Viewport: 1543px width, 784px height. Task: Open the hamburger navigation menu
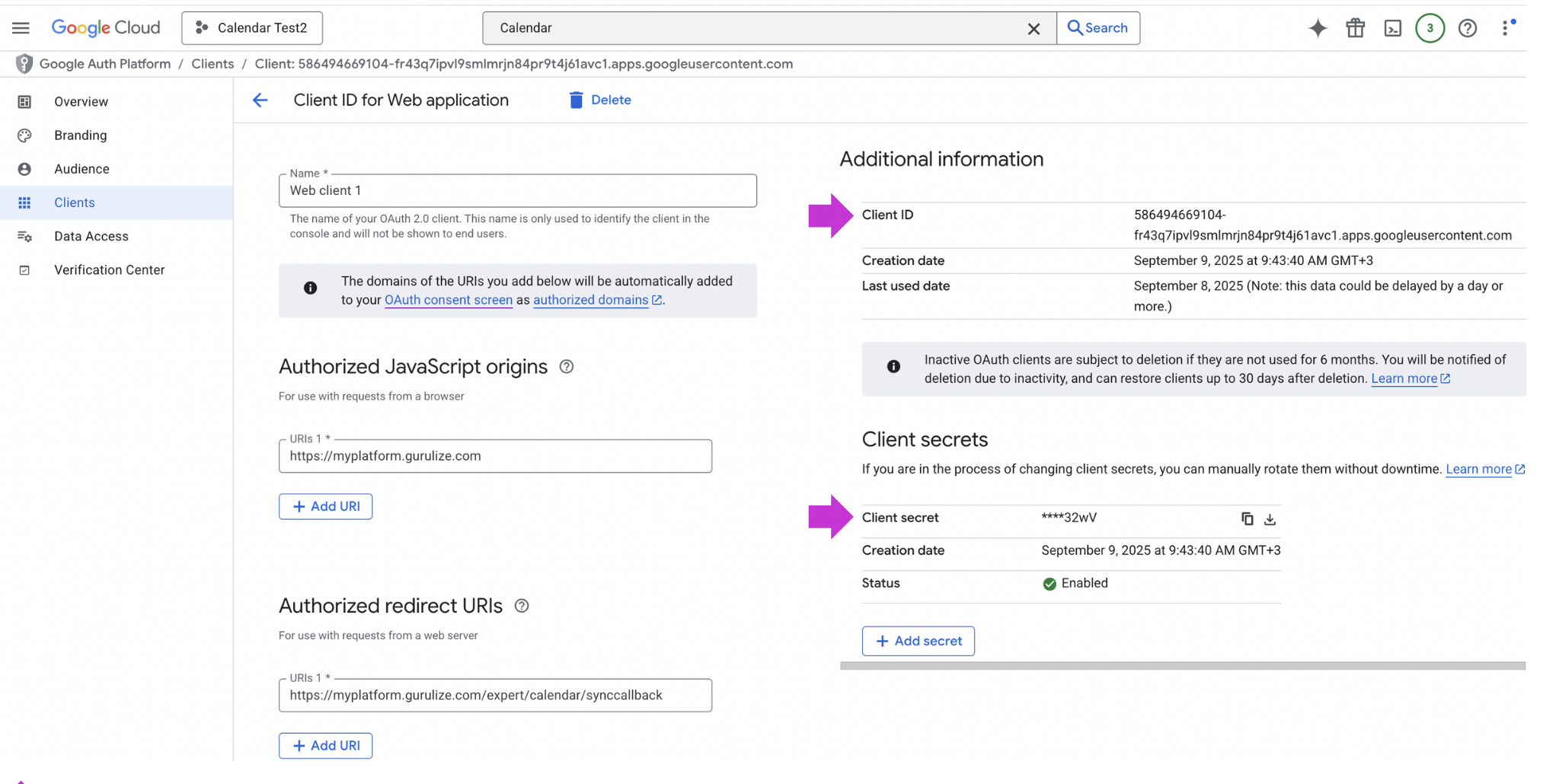(21, 28)
